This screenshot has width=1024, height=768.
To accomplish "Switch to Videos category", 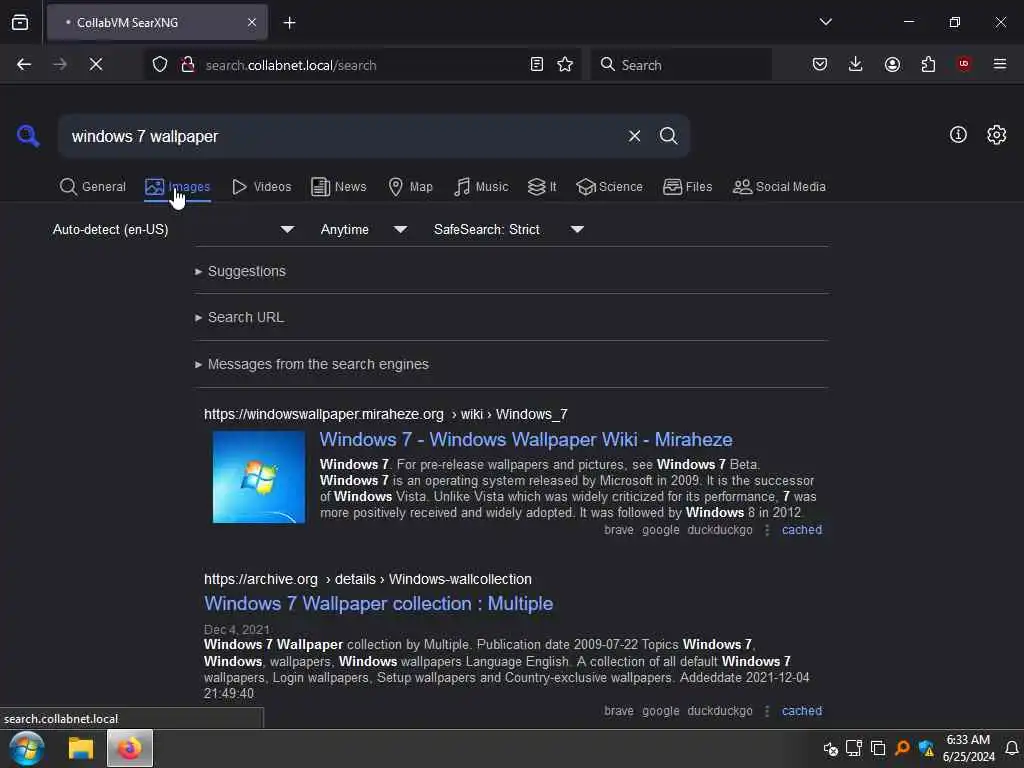I will (262, 187).
